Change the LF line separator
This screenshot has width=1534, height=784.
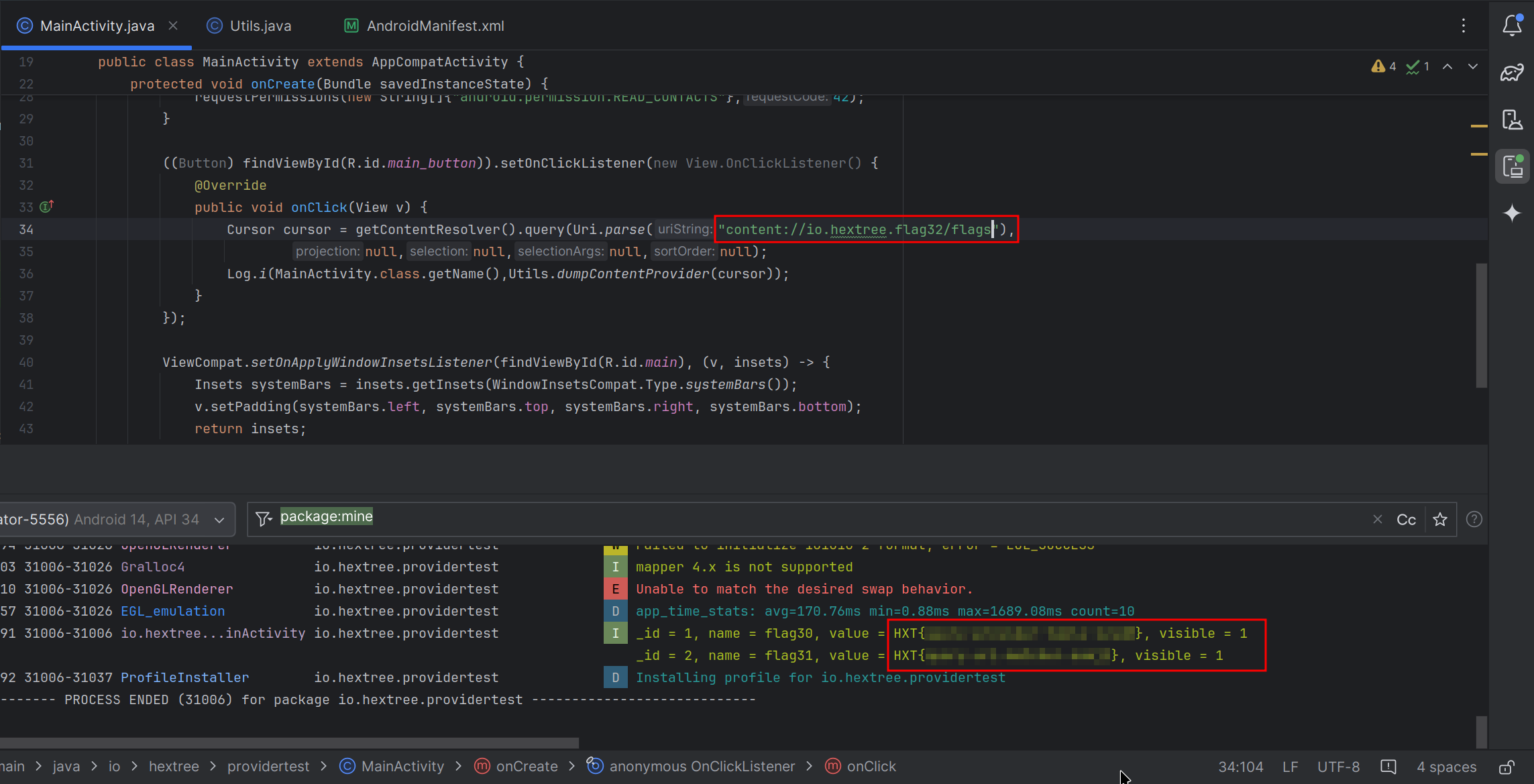coord(1290,767)
